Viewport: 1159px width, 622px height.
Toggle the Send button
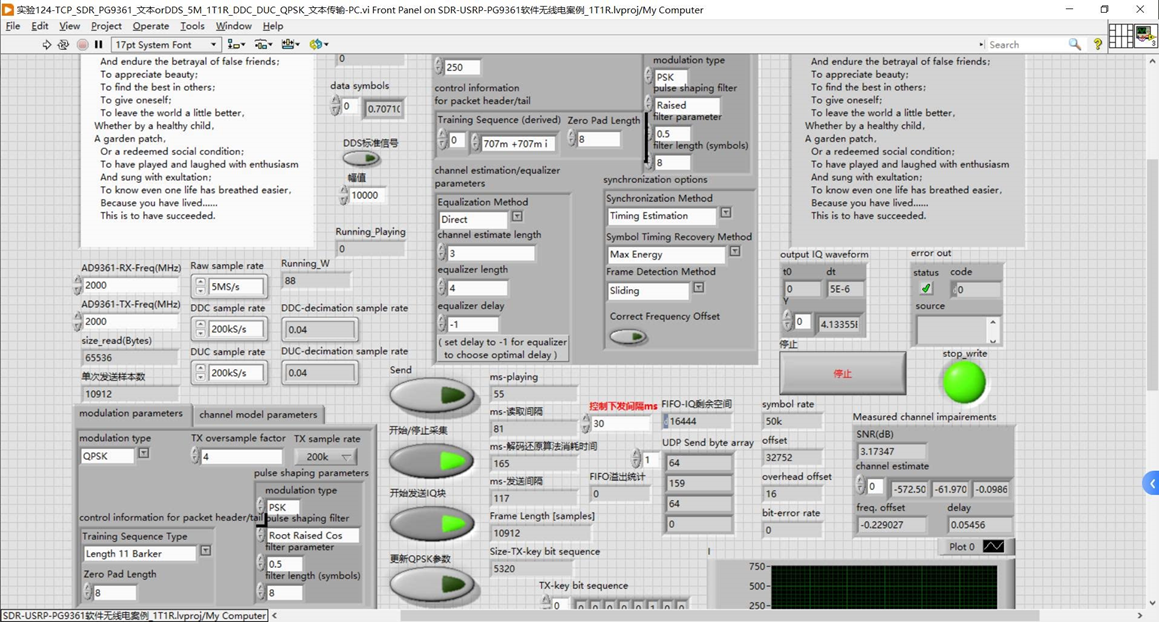432,395
